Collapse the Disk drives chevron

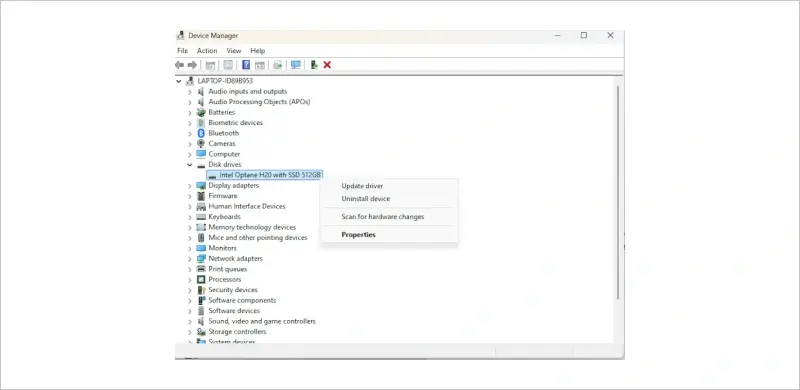point(190,165)
